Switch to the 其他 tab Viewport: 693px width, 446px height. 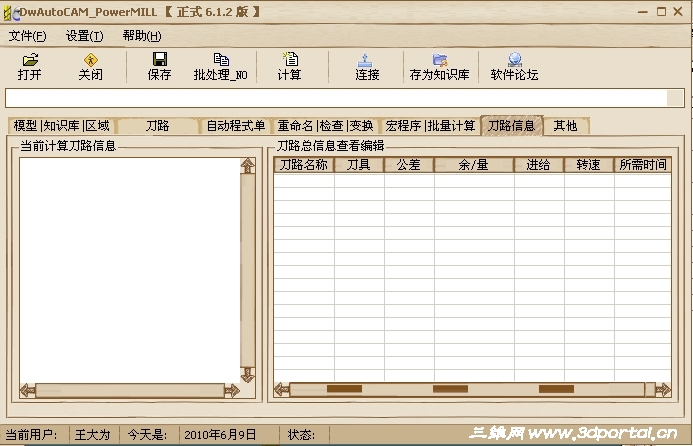566,126
